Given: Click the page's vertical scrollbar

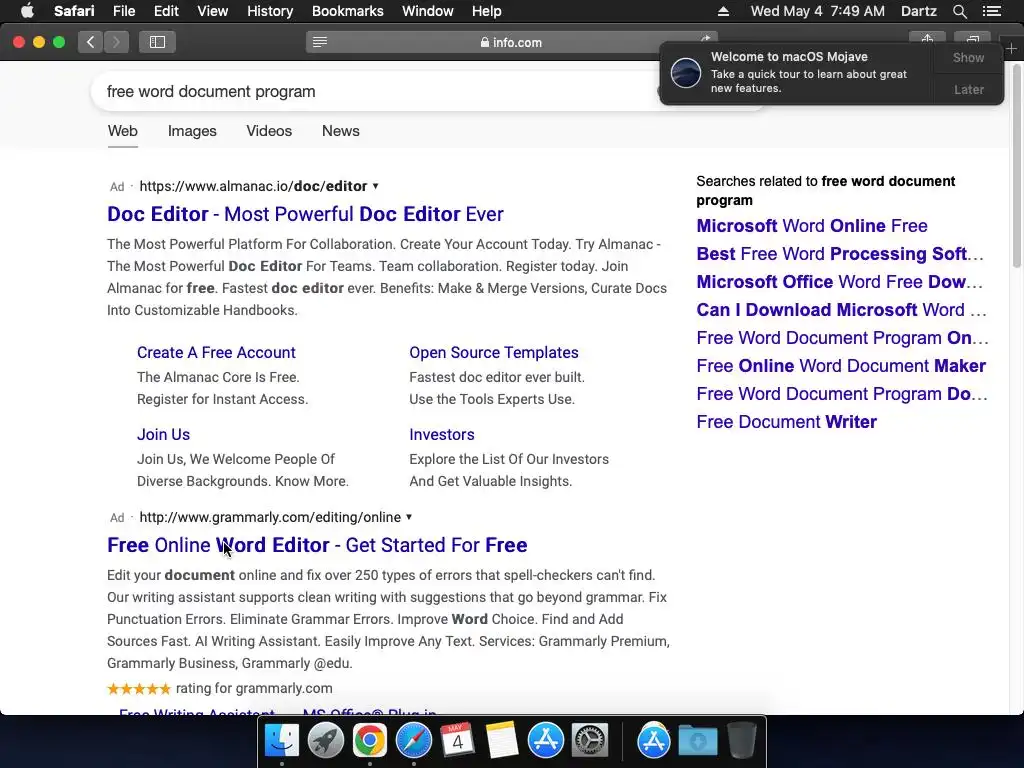Looking at the screenshot, I should coord(1016,165).
